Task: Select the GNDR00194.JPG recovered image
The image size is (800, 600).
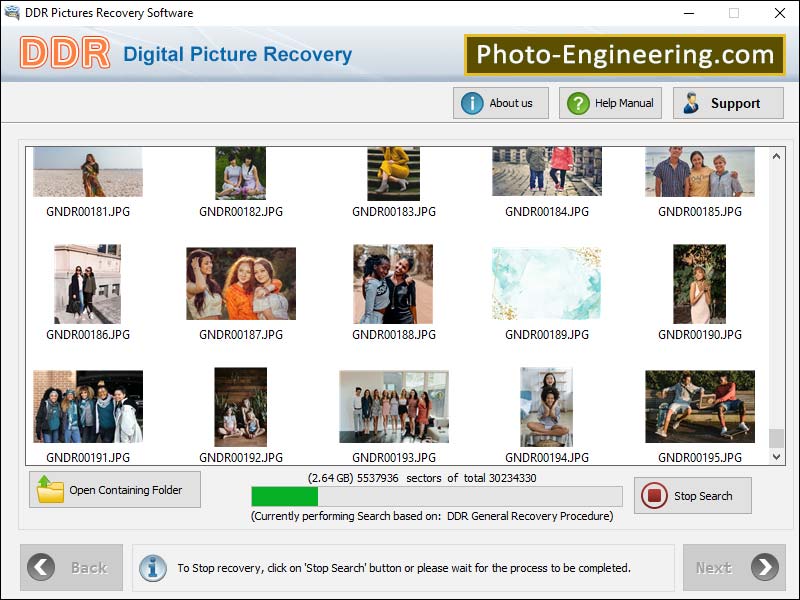Action: click(x=546, y=406)
